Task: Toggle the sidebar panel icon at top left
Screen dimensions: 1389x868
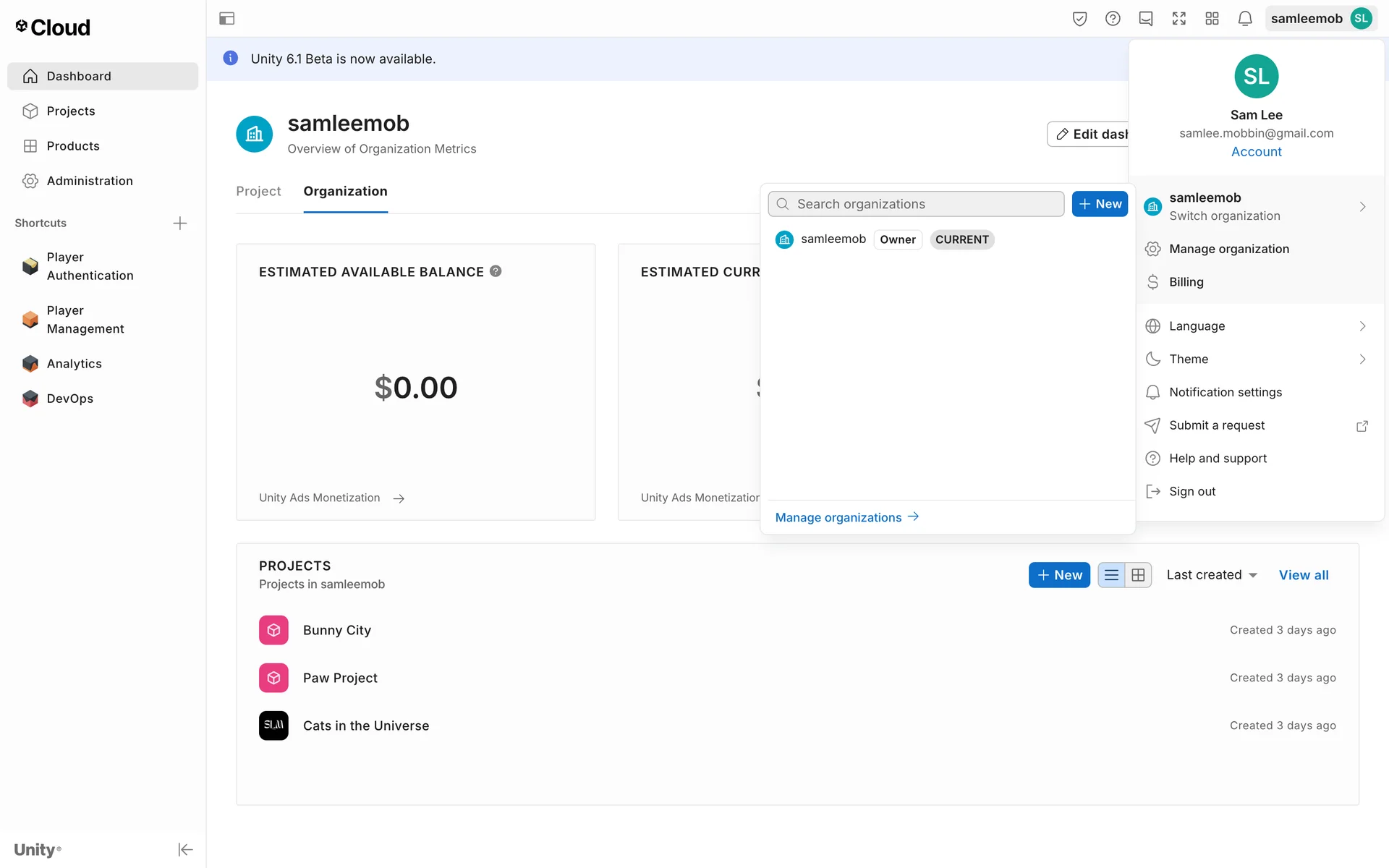Action: (x=226, y=19)
